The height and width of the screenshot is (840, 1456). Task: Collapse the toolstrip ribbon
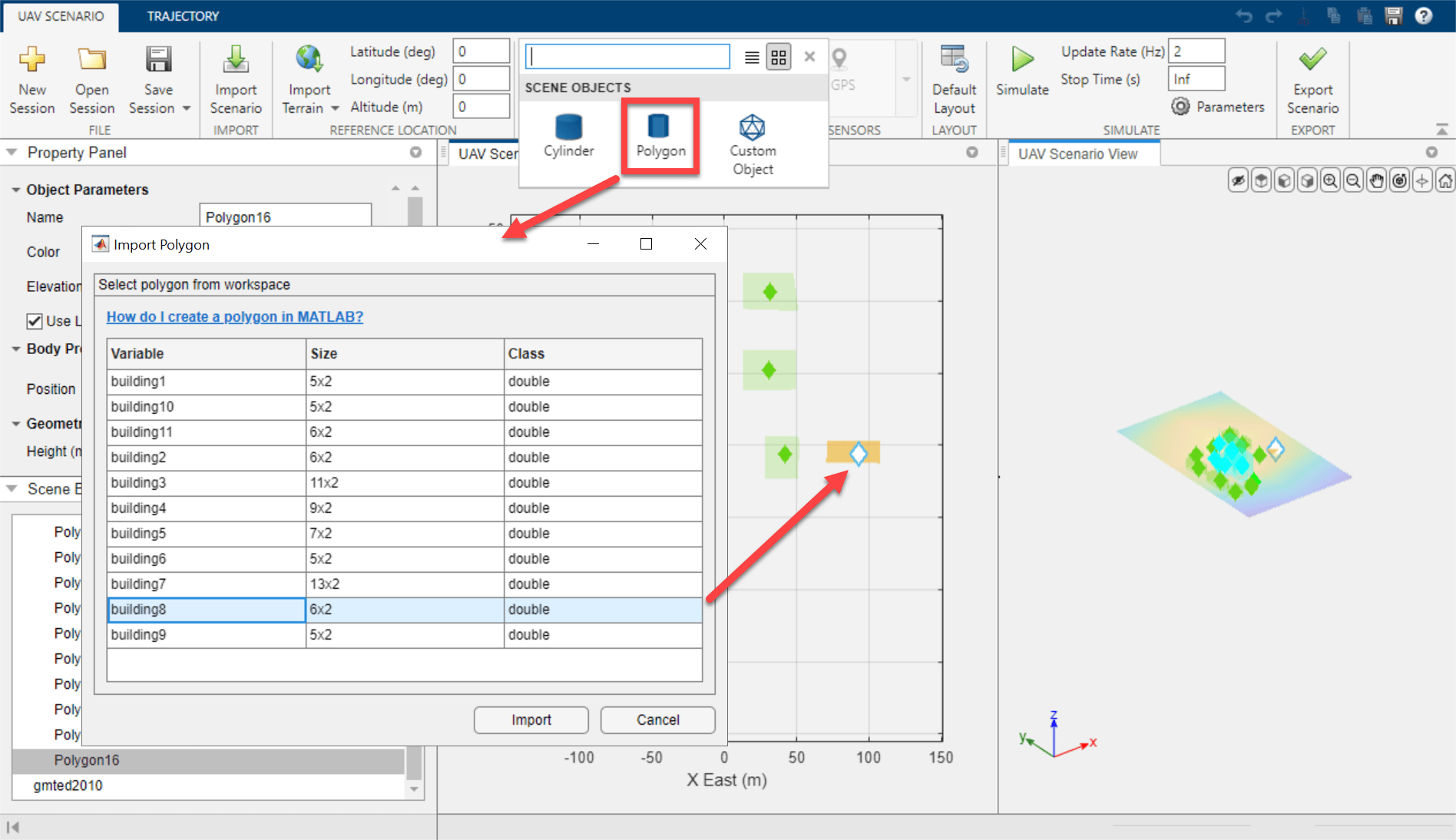click(1442, 129)
